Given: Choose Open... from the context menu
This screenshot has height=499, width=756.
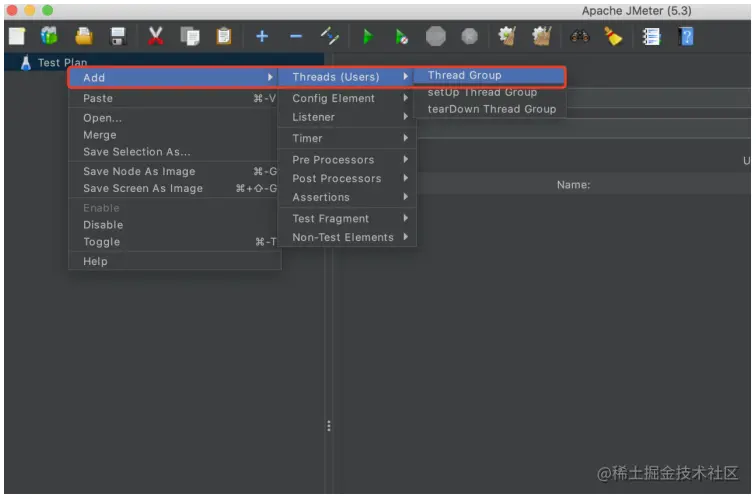Looking at the screenshot, I should click(x=174, y=118).
